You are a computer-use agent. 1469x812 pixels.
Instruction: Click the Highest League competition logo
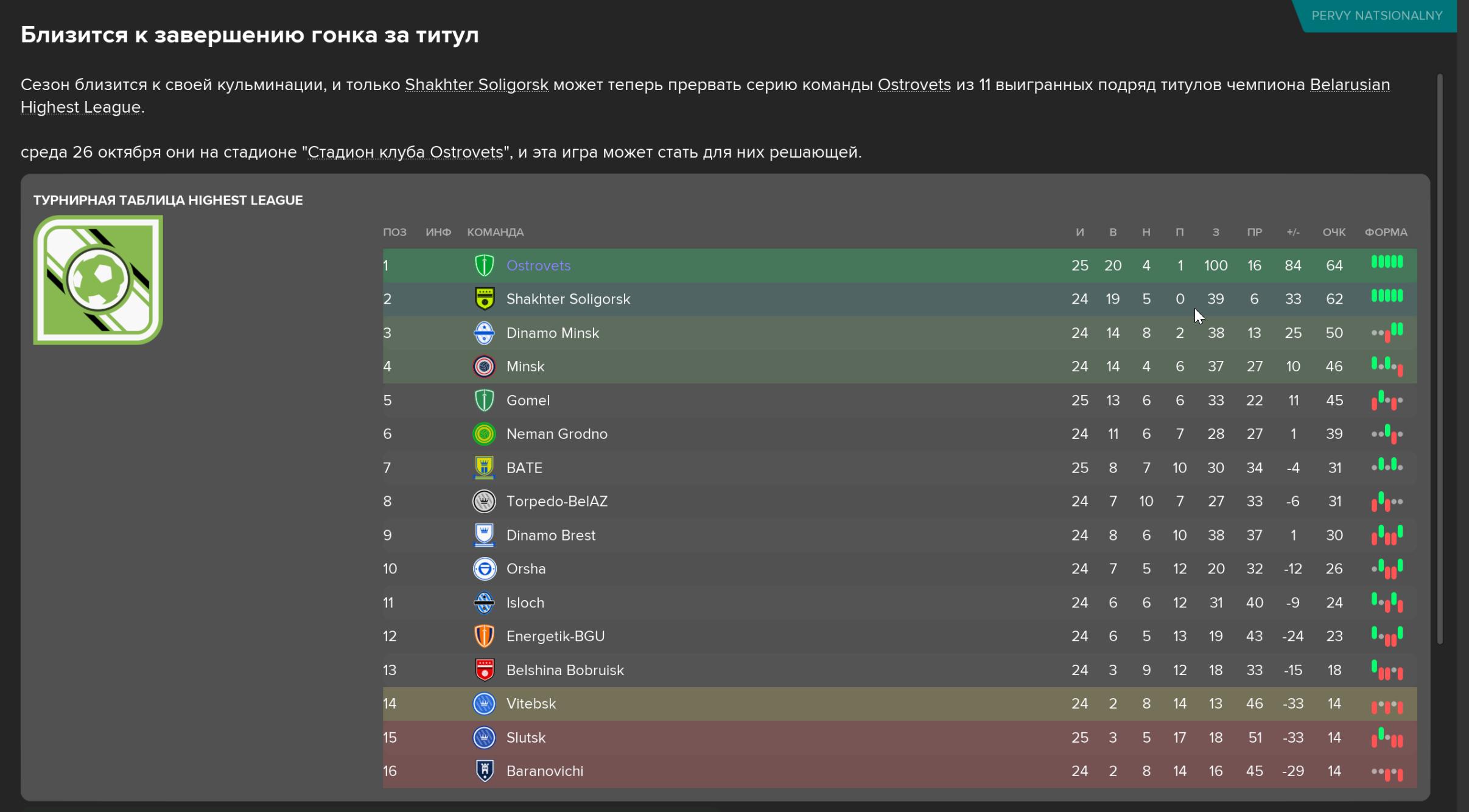(98, 280)
